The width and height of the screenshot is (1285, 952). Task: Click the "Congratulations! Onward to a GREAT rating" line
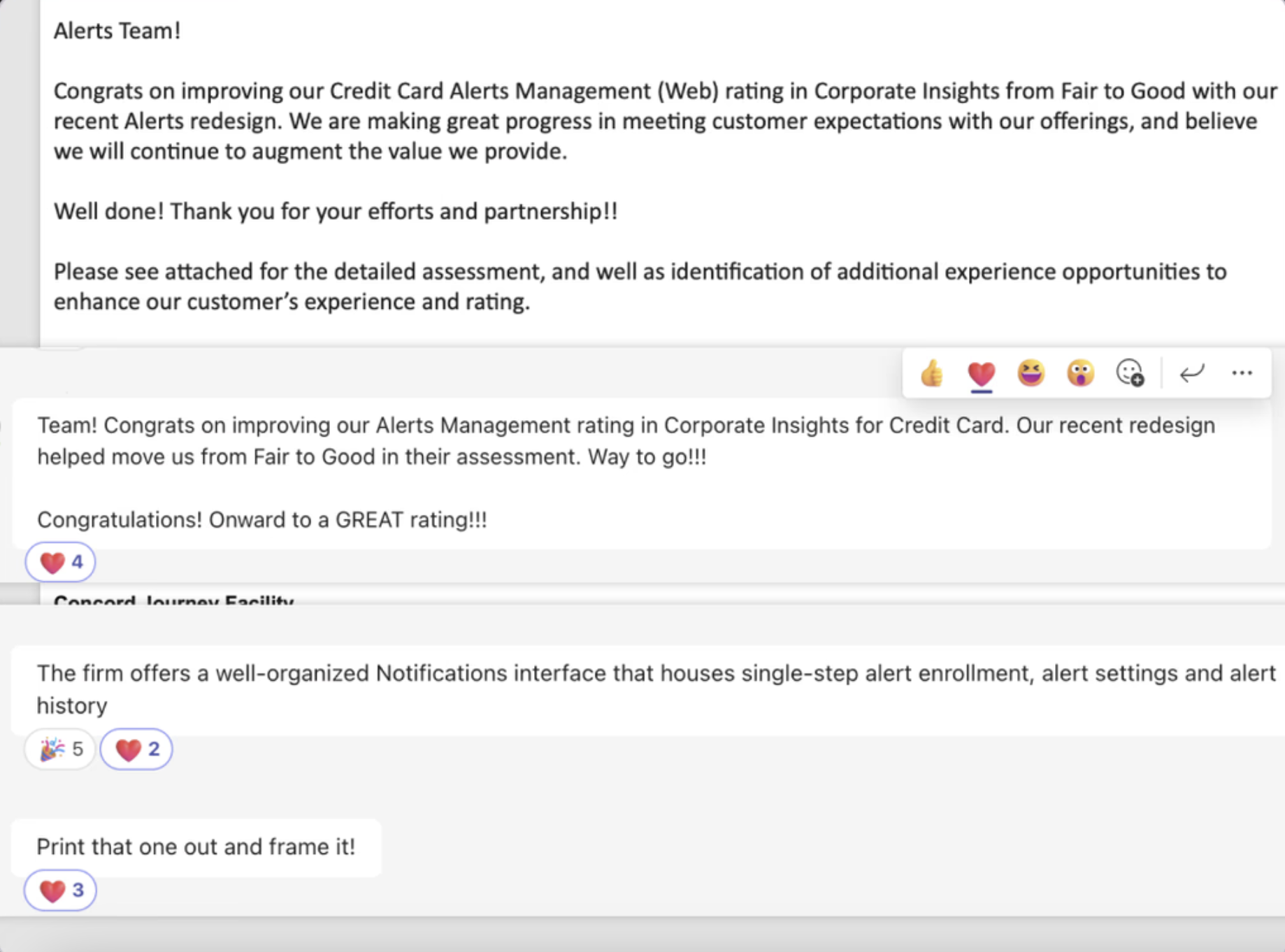(262, 520)
